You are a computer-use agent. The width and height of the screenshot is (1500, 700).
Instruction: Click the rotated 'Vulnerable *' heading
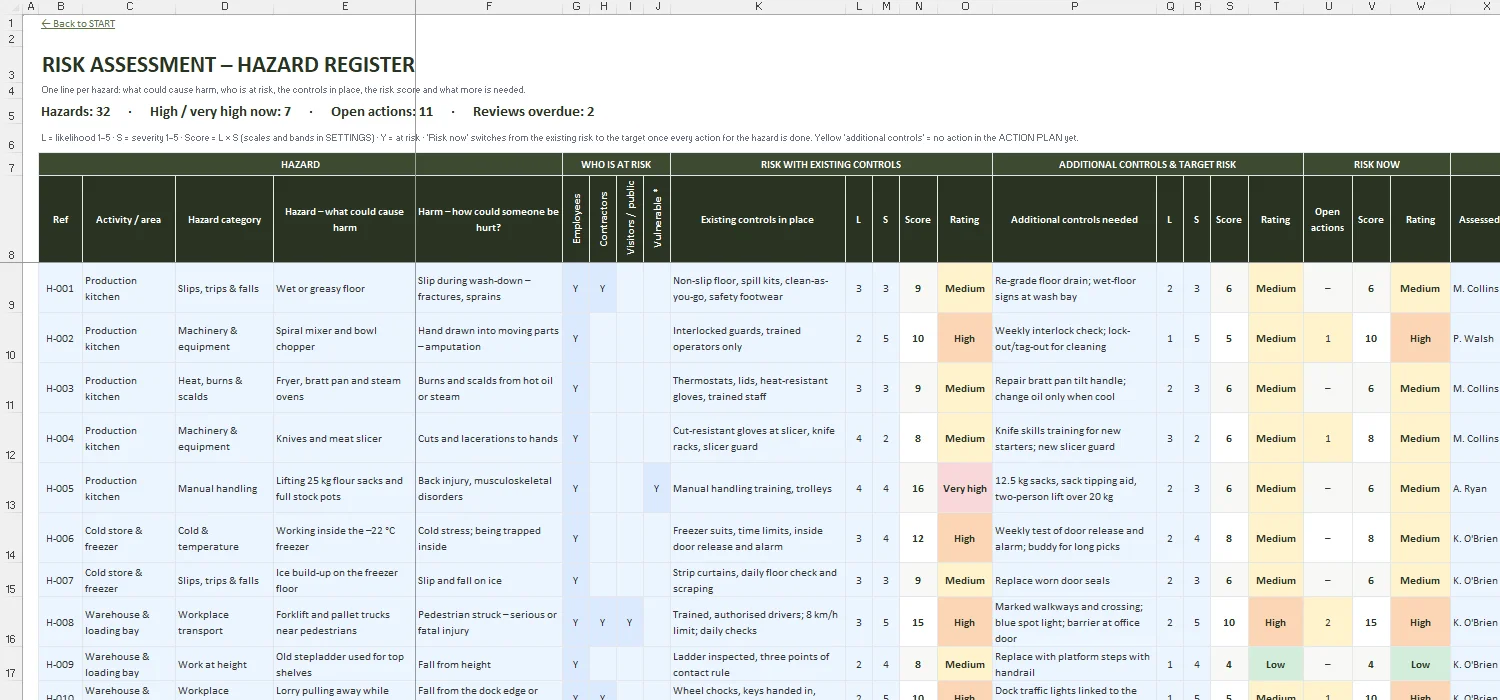(657, 219)
